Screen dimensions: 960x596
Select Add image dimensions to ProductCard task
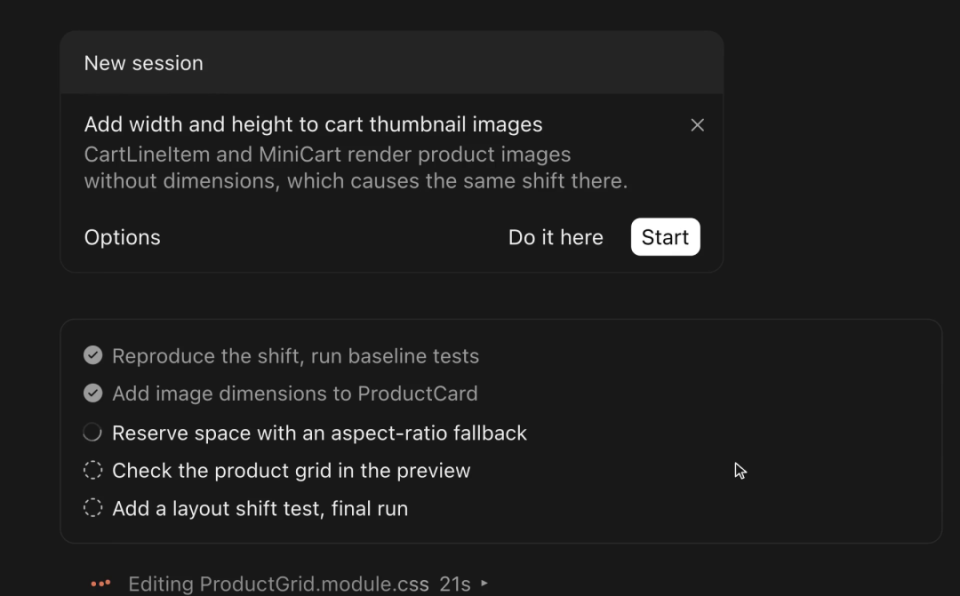(294, 393)
